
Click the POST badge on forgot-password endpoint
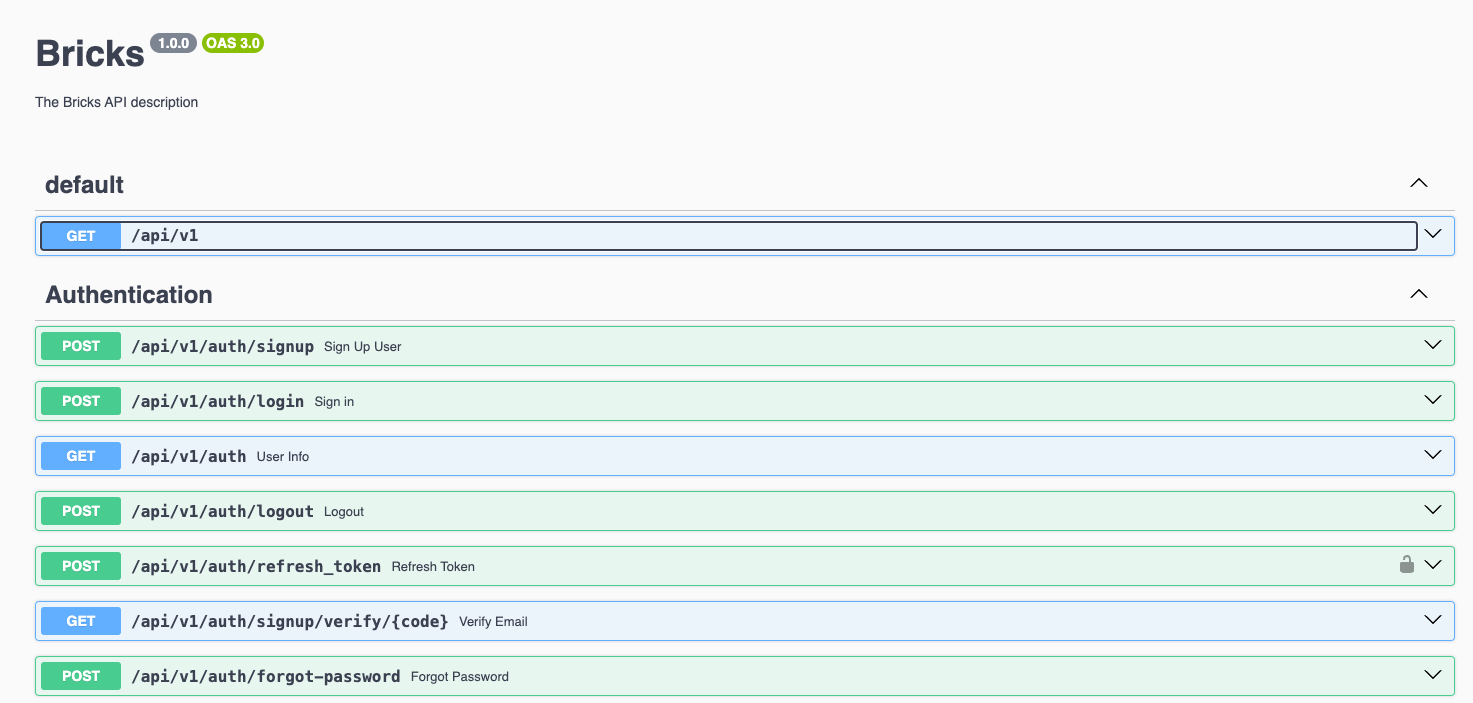(x=80, y=676)
